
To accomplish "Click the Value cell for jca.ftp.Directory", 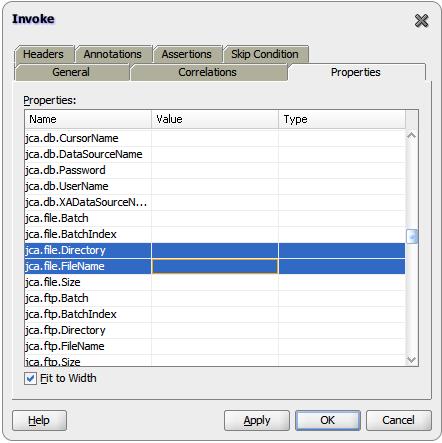I will [215, 330].
